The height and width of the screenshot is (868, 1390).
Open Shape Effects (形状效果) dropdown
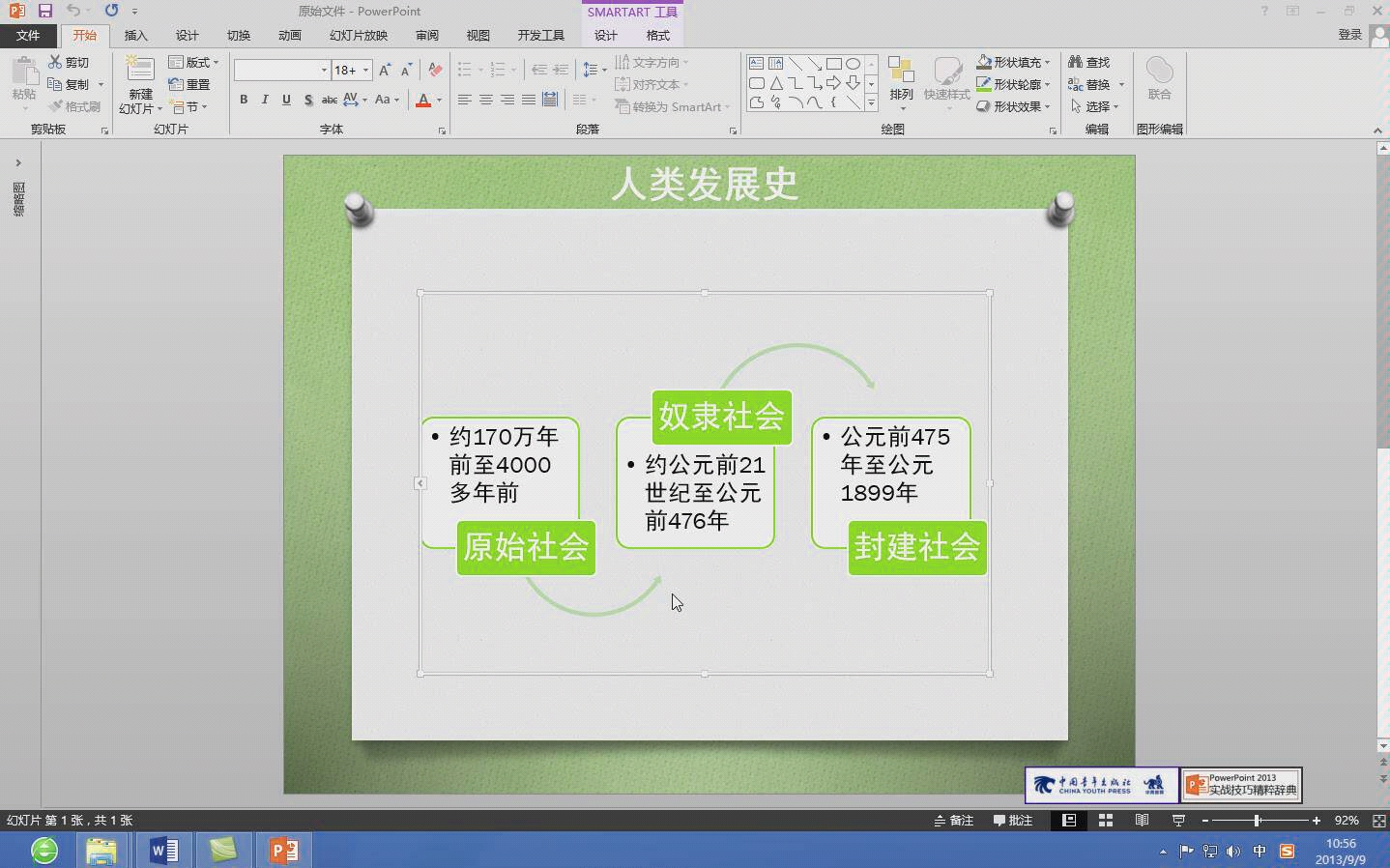(1013, 106)
